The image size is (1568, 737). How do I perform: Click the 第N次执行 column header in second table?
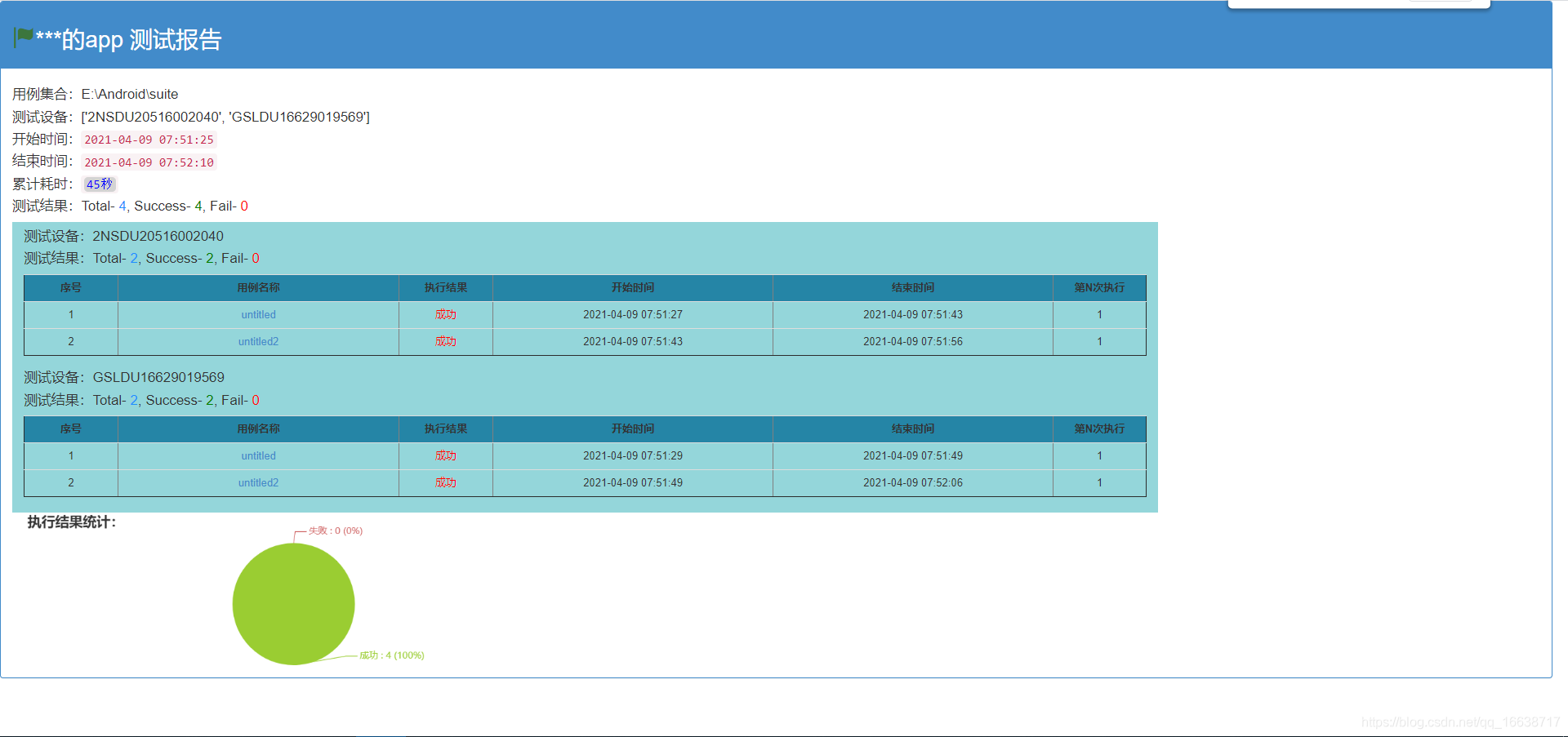click(x=1099, y=429)
